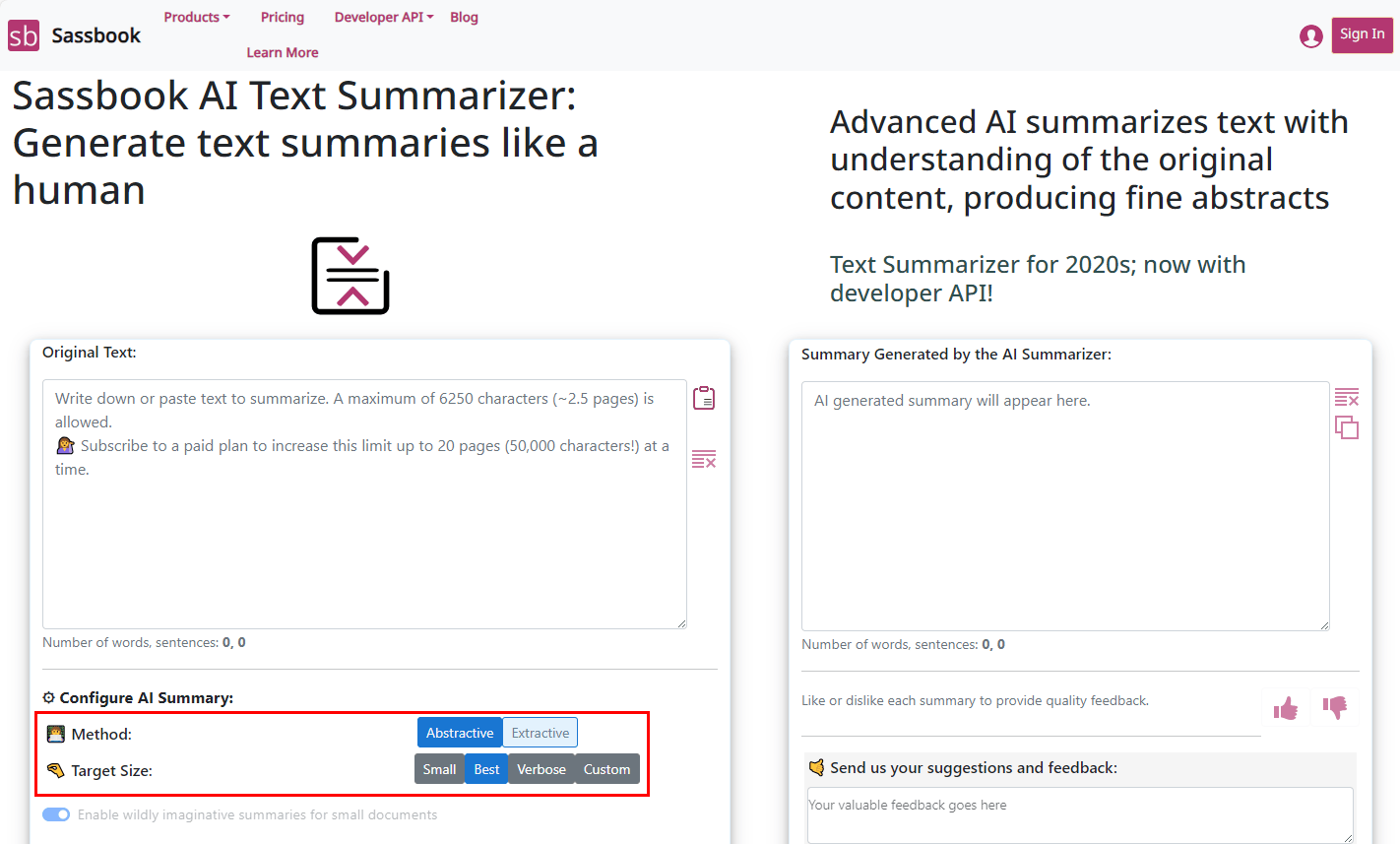Clear original text with the clear icon
1400x844 pixels.
click(704, 459)
